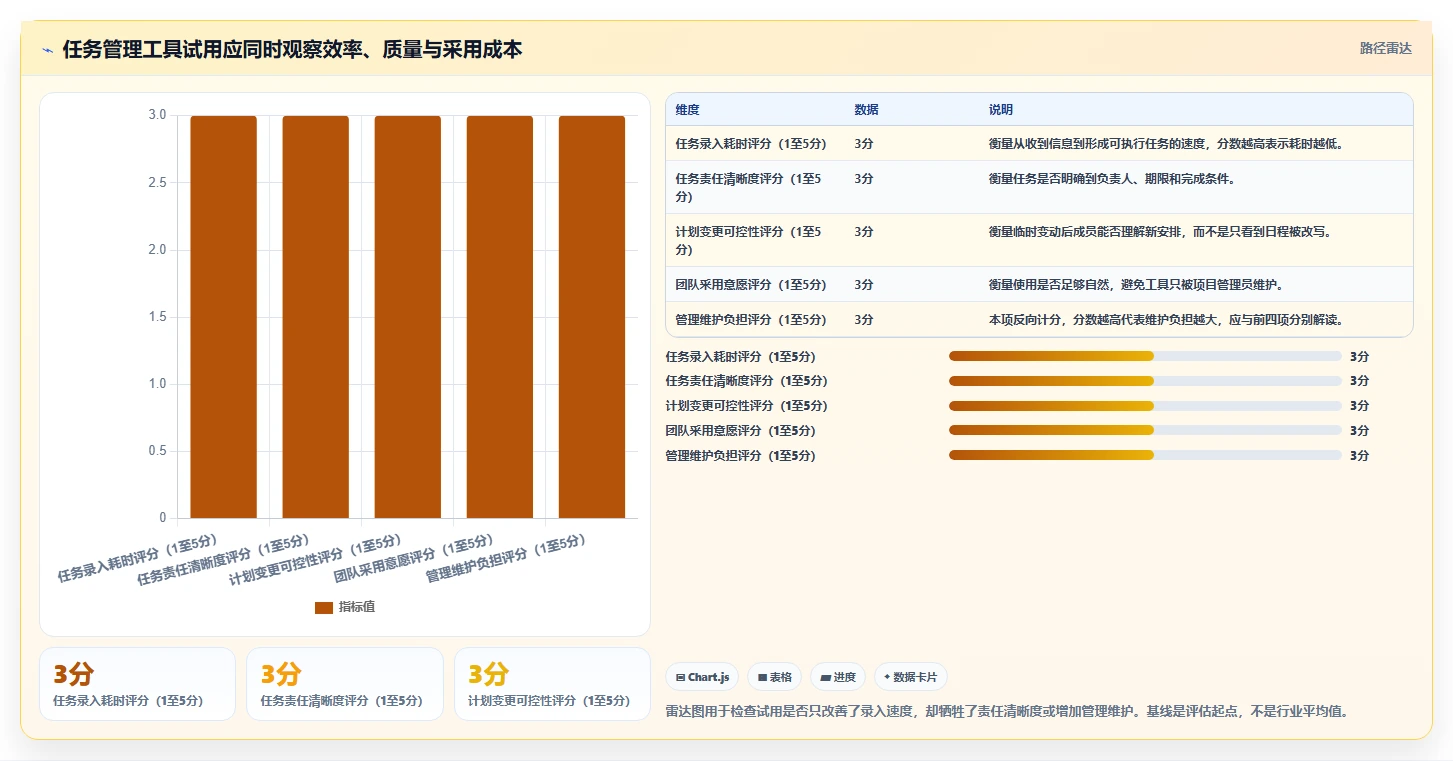Click the 任务责任清晰度评分 progress bar
Screen dimensions: 1453x761
[x=1145, y=381]
